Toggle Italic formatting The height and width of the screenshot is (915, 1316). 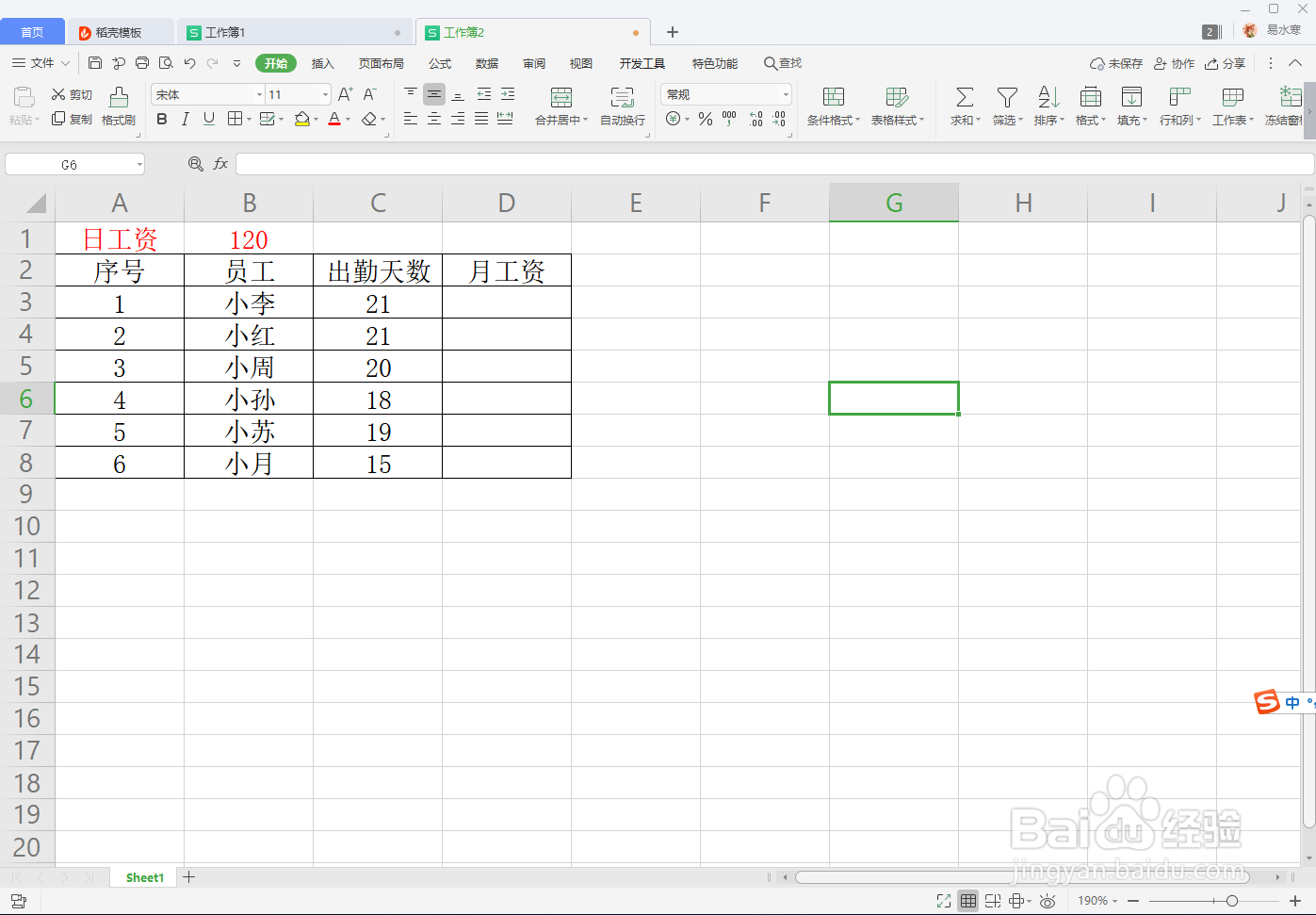point(186,119)
